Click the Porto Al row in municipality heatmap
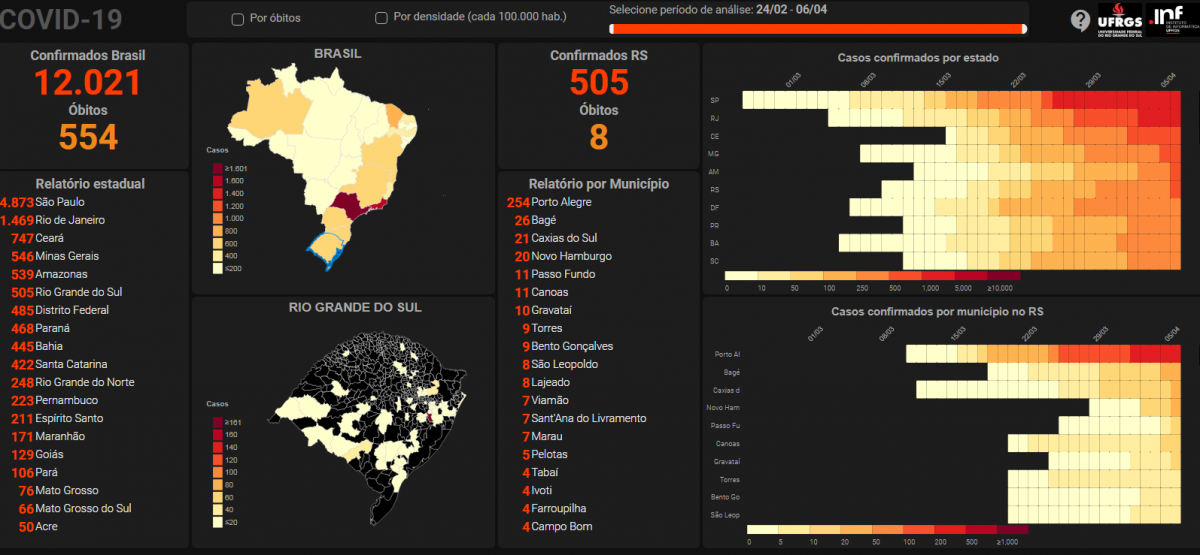The width and height of the screenshot is (1200, 555). pyautogui.click(x=728, y=354)
